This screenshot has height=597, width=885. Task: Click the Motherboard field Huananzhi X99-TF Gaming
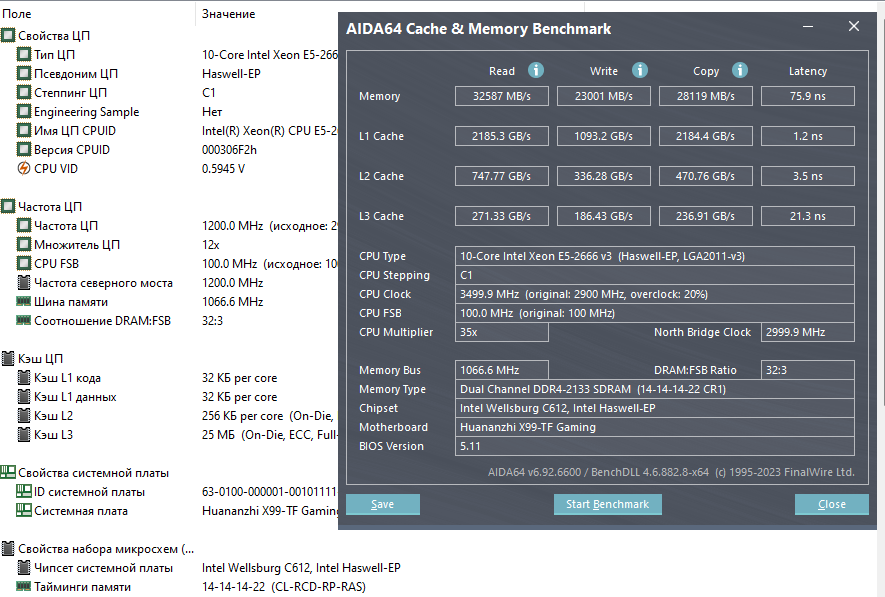click(655, 427)
